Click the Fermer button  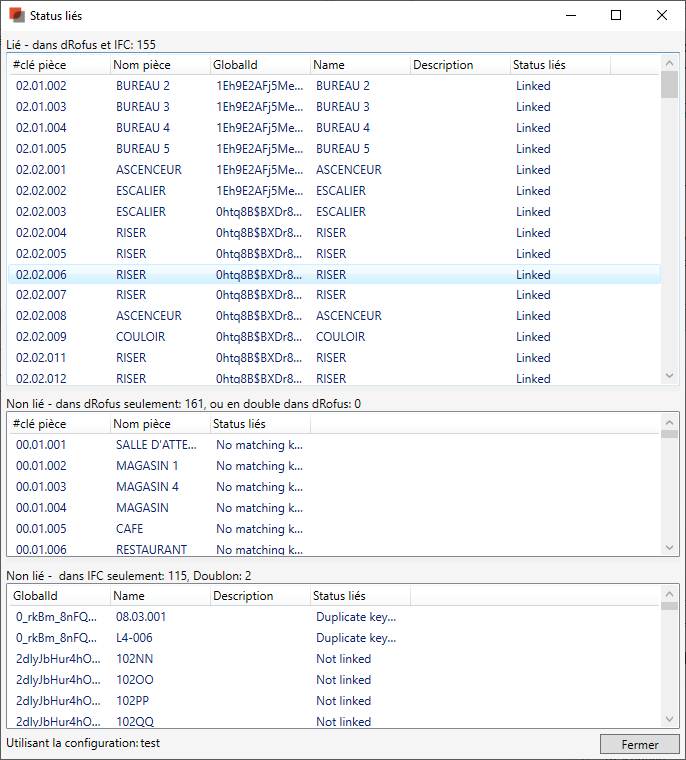[x=640, y=744]
